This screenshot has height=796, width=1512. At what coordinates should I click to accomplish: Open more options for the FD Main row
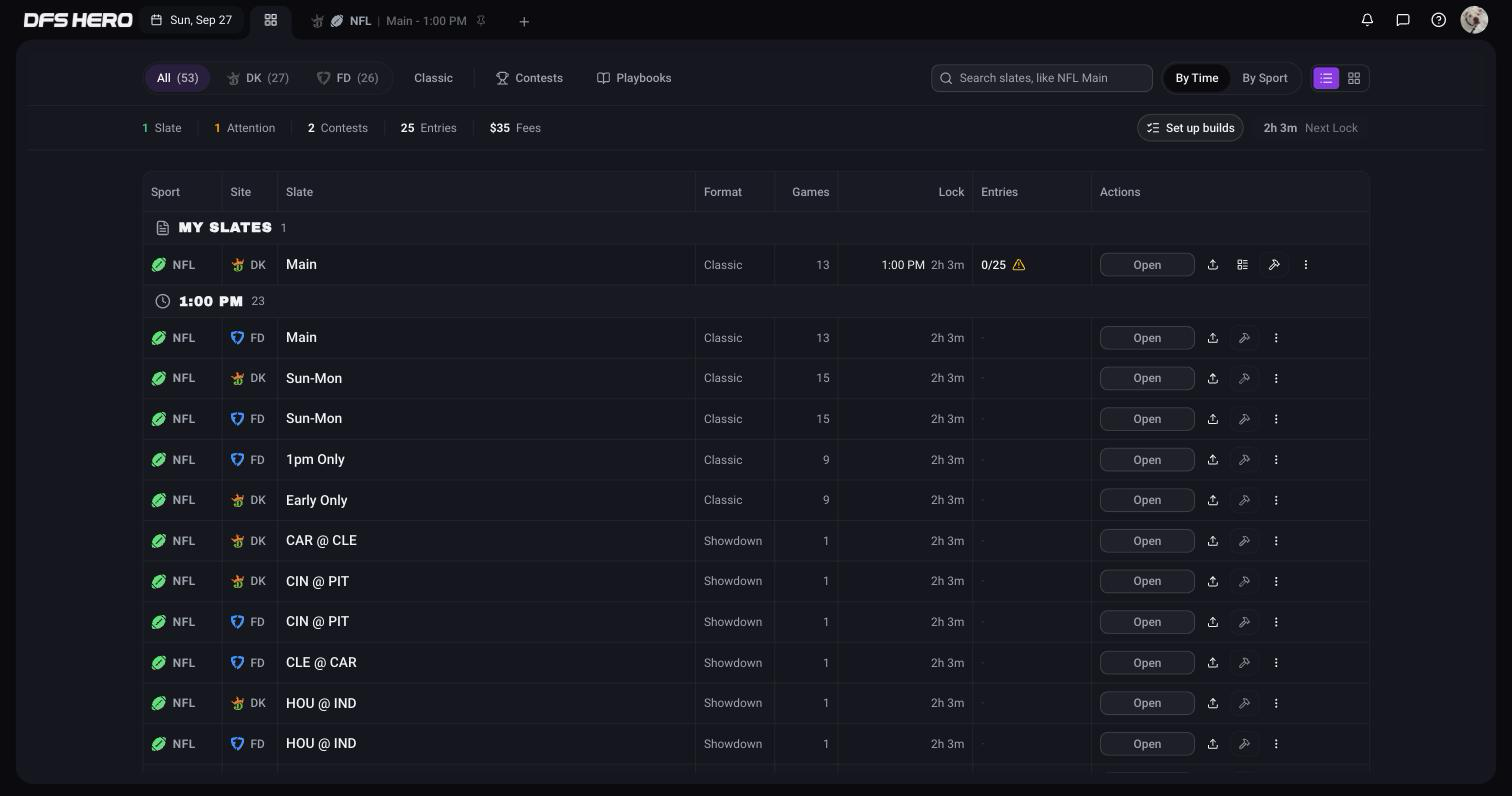(1276, 338)
